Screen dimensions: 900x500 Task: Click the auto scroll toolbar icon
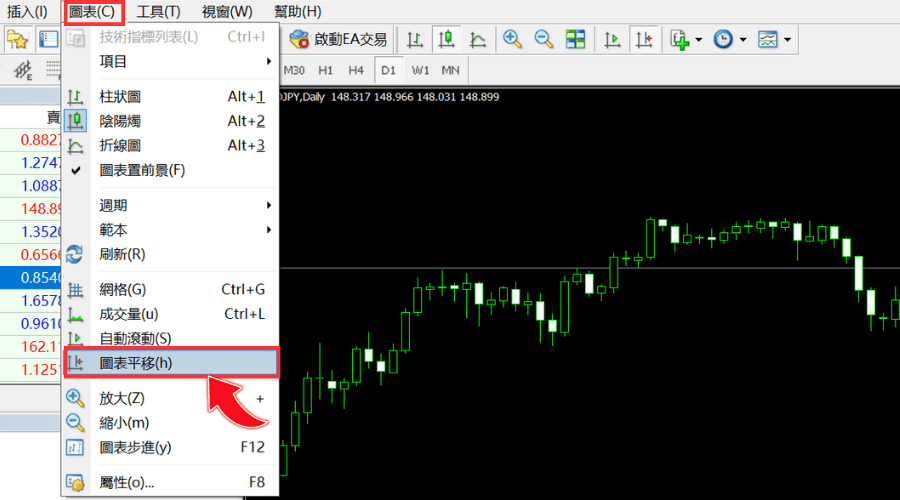pos(614,39)
